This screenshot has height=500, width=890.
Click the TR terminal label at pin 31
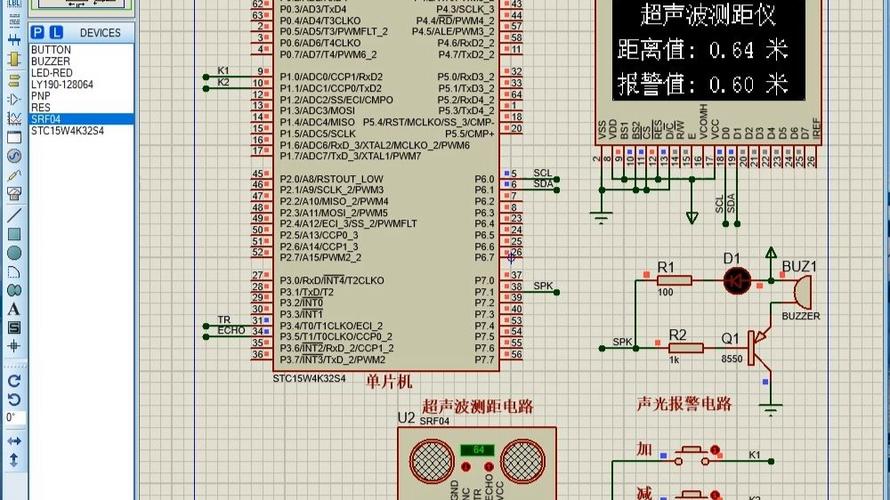click(x=224, y=320)
